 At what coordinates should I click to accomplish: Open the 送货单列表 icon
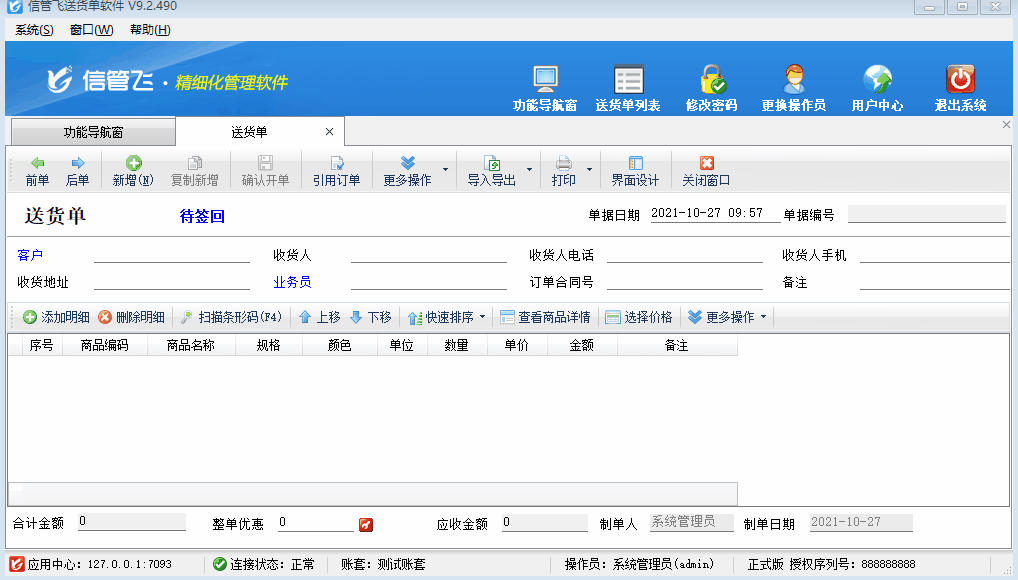[628, 80]
